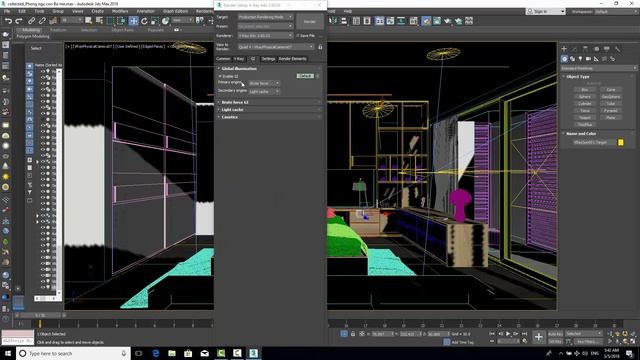The image size is (640, 360).
Task: Open the Secondary engine dropdown
Action: click(264, 92)
